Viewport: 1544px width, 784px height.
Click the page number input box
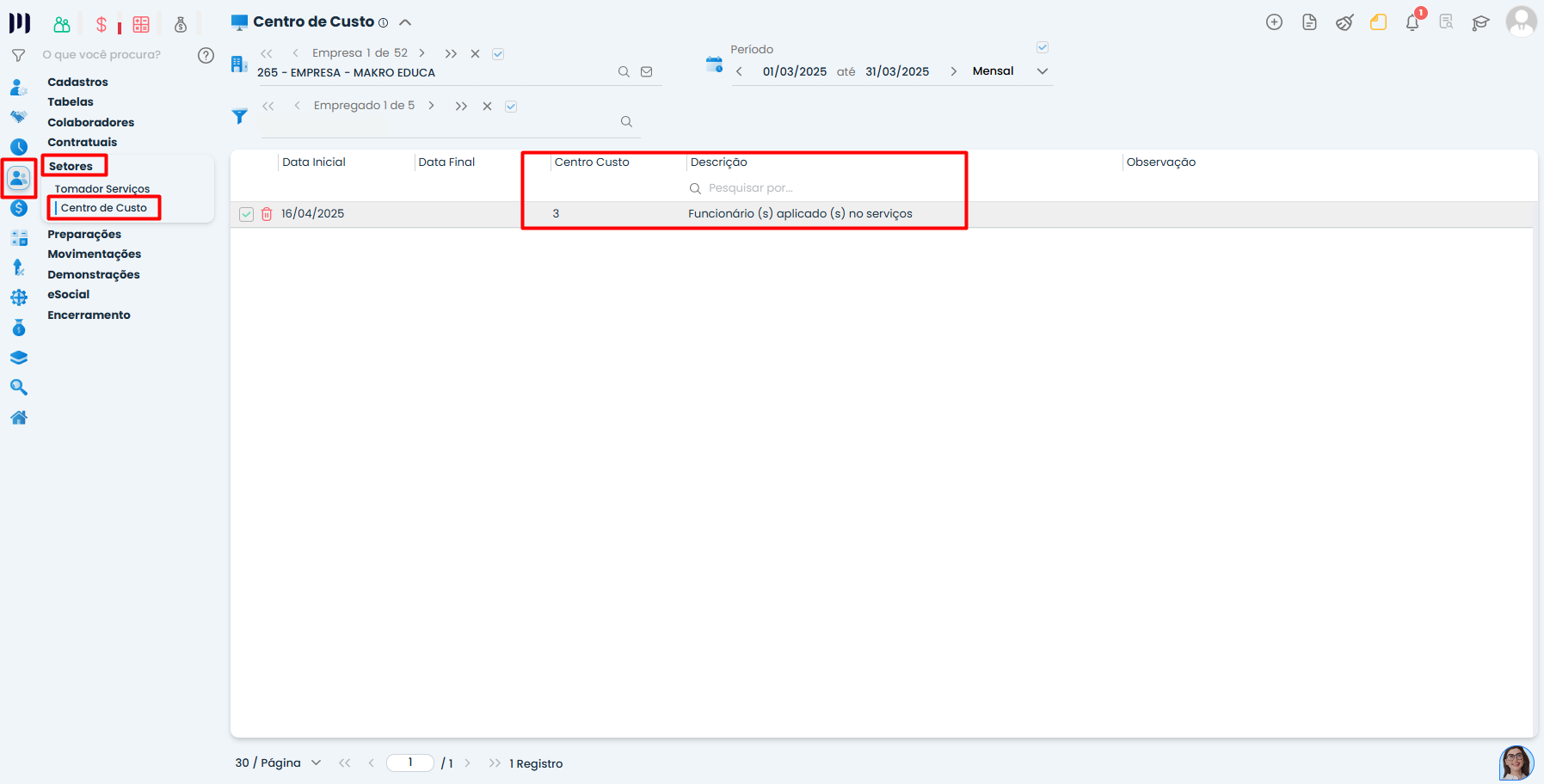tap(410, 763)
